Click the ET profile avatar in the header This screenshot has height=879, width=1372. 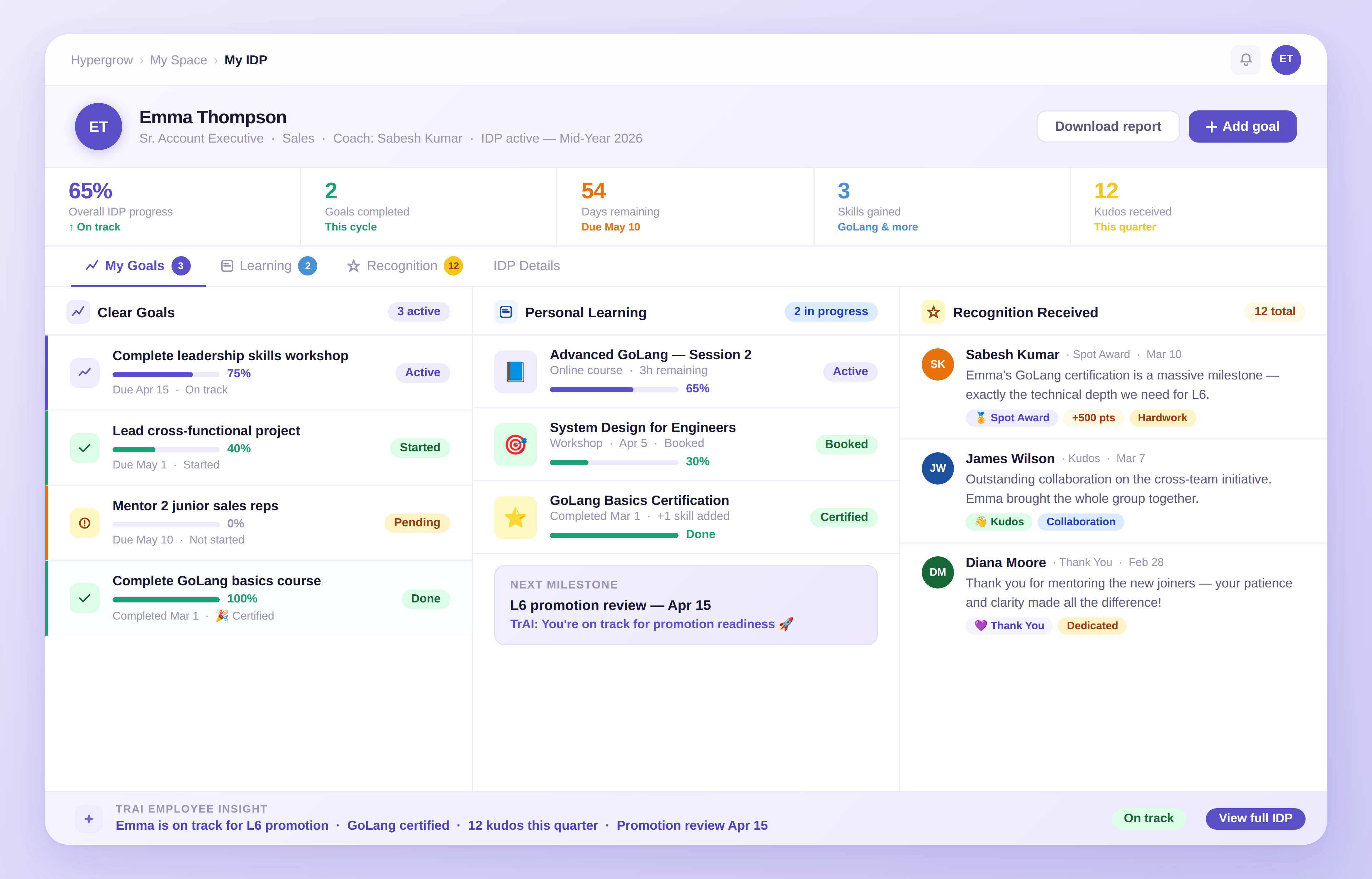(1286, 59)
